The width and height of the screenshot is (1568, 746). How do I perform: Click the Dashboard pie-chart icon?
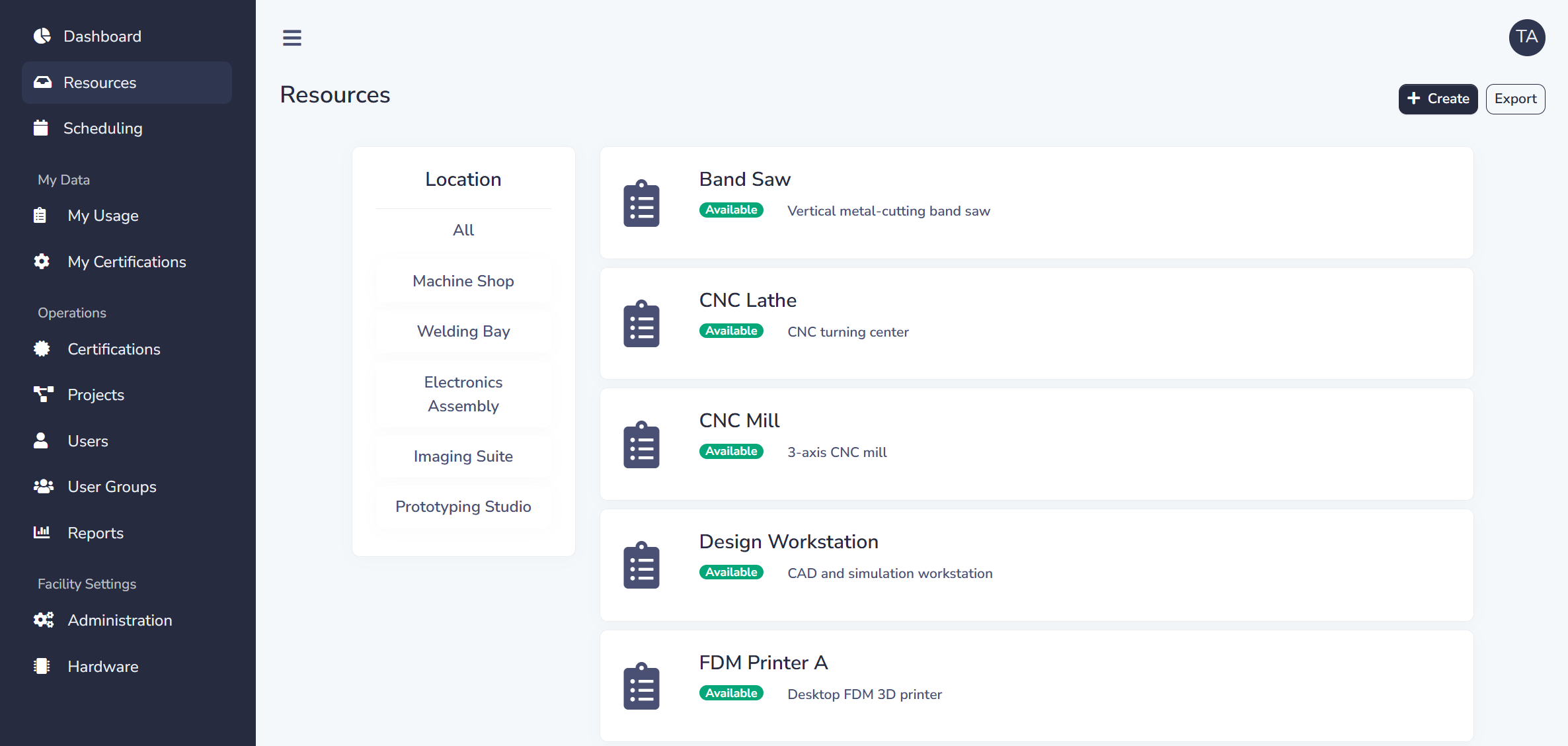click(x=42, y=36)
